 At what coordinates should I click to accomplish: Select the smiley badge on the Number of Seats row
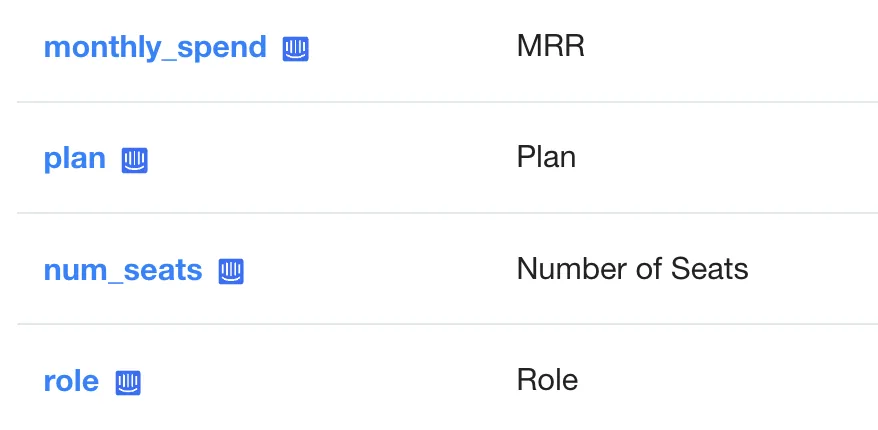[231, 272]
